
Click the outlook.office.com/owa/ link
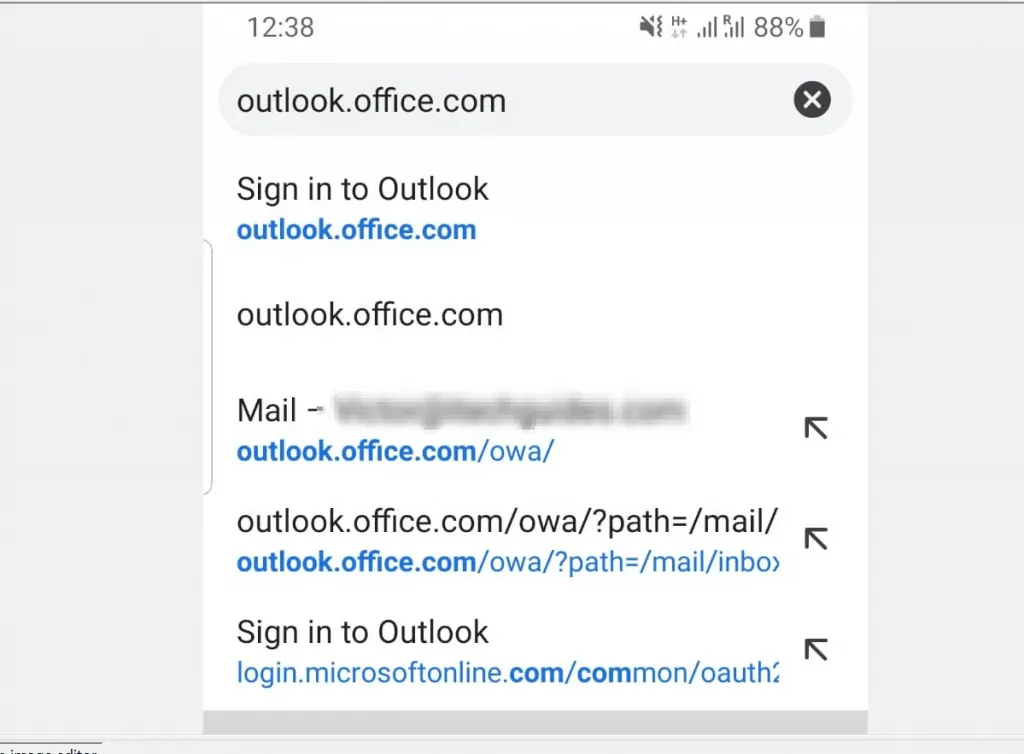point(394,451)
